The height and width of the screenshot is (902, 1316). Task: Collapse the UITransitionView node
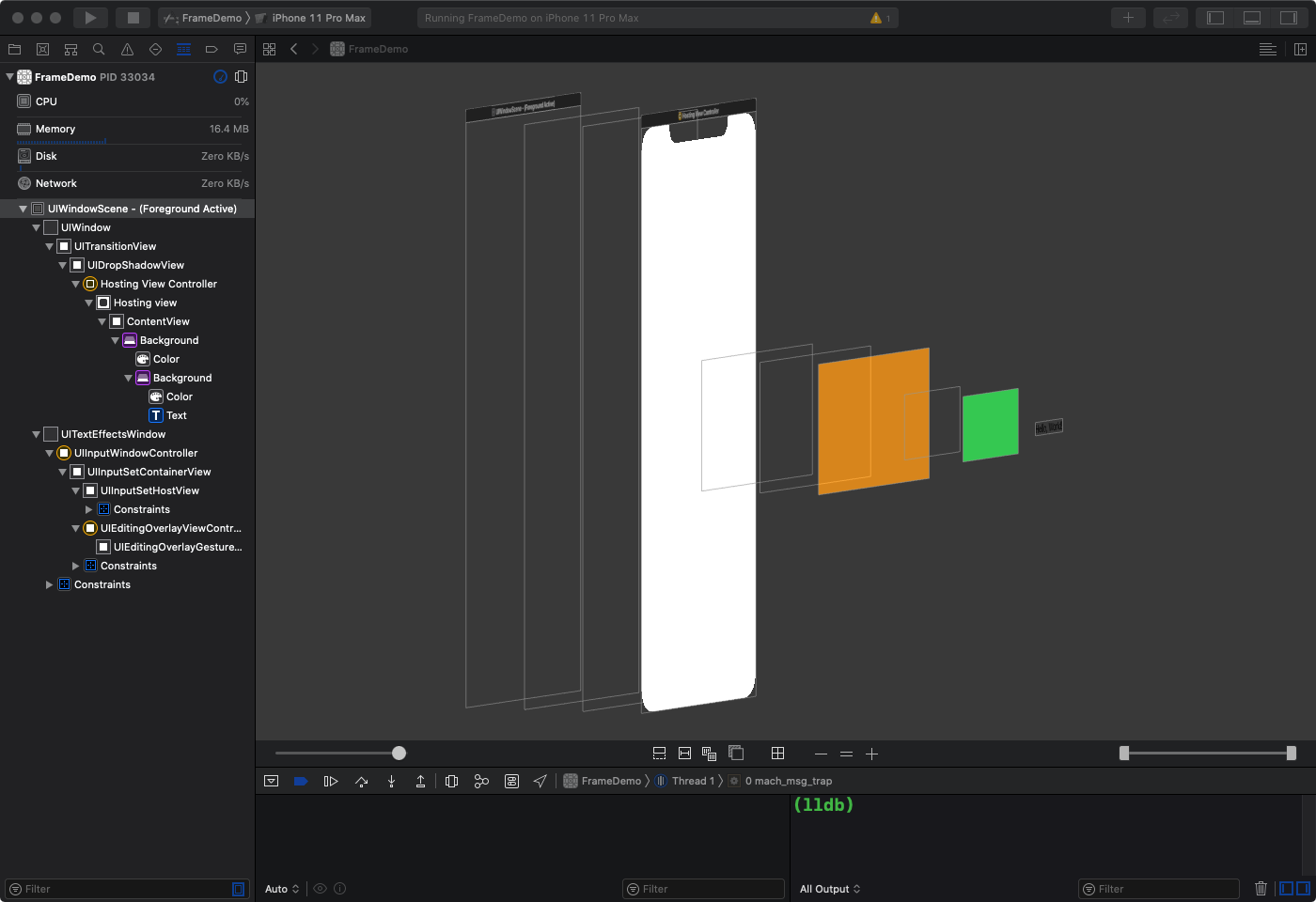pyautogui.click(x=49, y=246)
